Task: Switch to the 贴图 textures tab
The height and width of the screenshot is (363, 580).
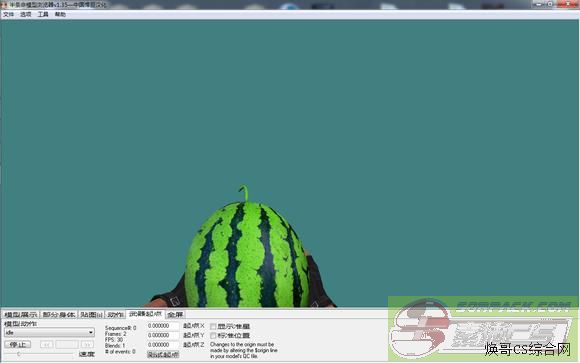Action: (x=91, y=315)
